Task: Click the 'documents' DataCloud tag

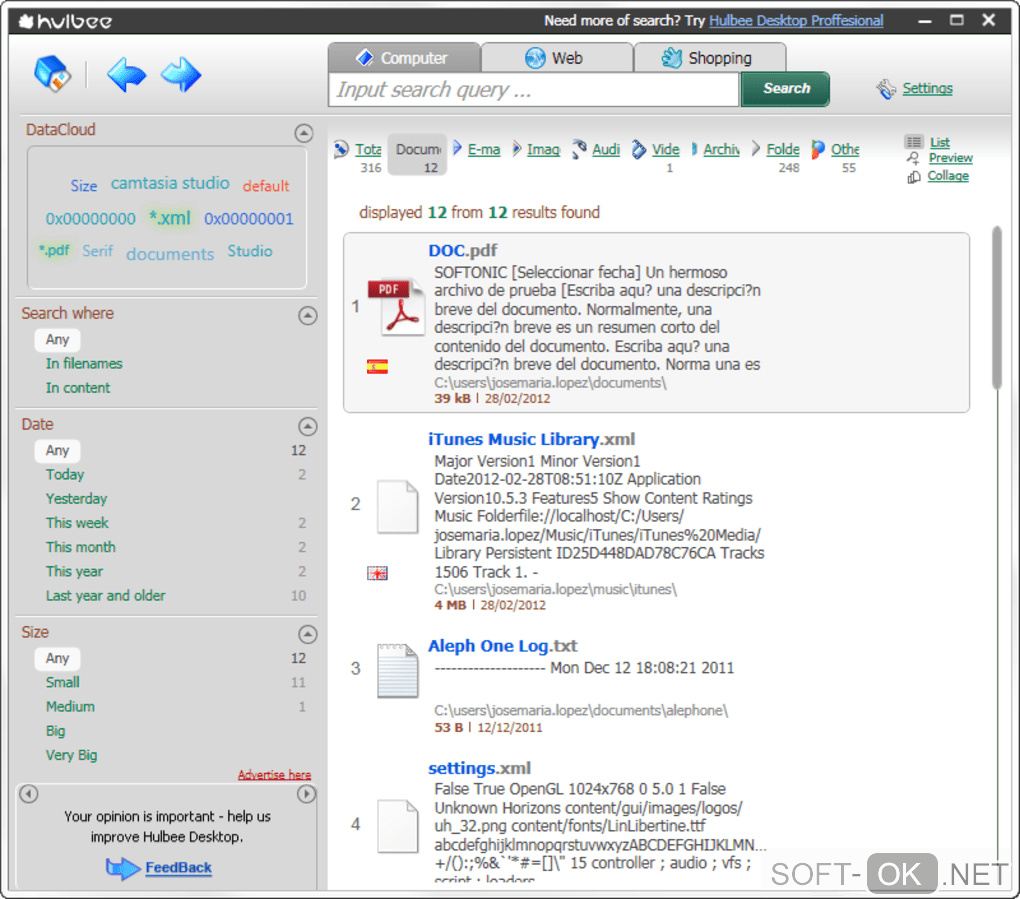Action: (170, 254)
